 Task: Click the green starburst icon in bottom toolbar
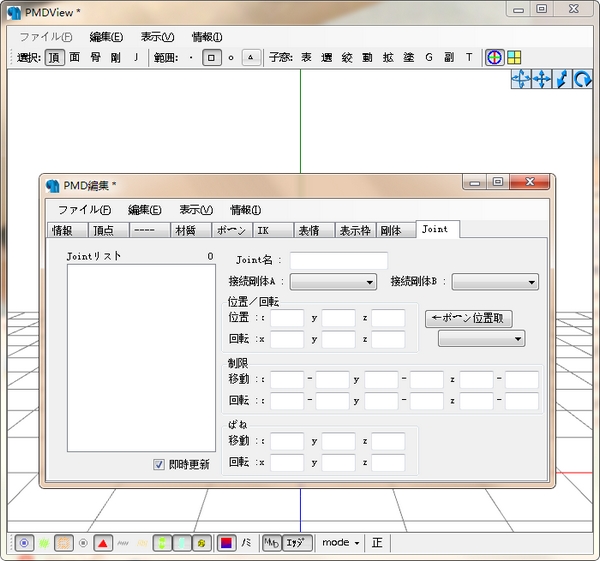pos(43,543)
